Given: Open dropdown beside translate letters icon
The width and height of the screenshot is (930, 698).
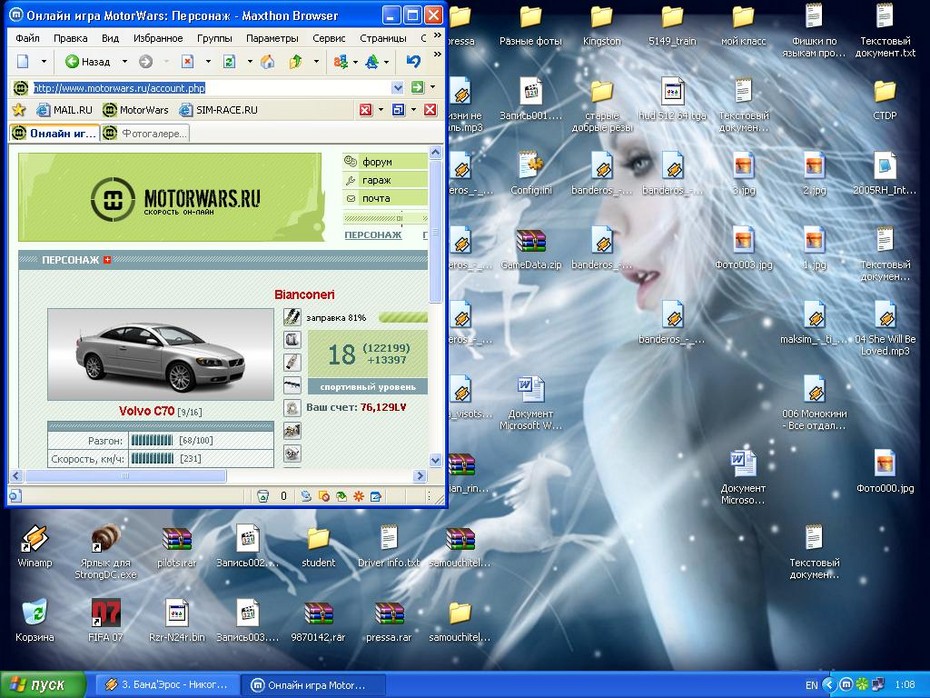Looking at the screenshot, I should click(355, 61).
